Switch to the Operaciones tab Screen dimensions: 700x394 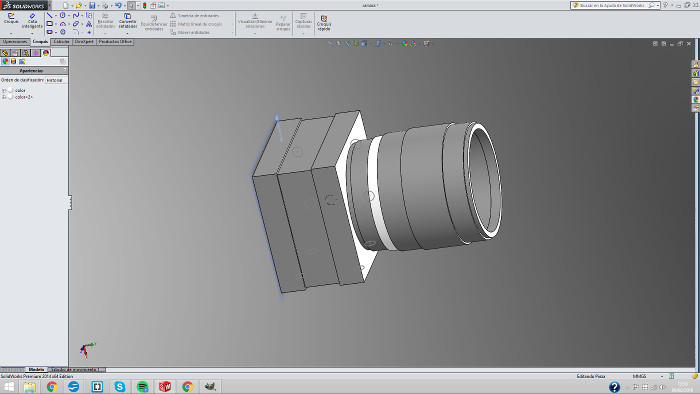(x=15, y=41)
